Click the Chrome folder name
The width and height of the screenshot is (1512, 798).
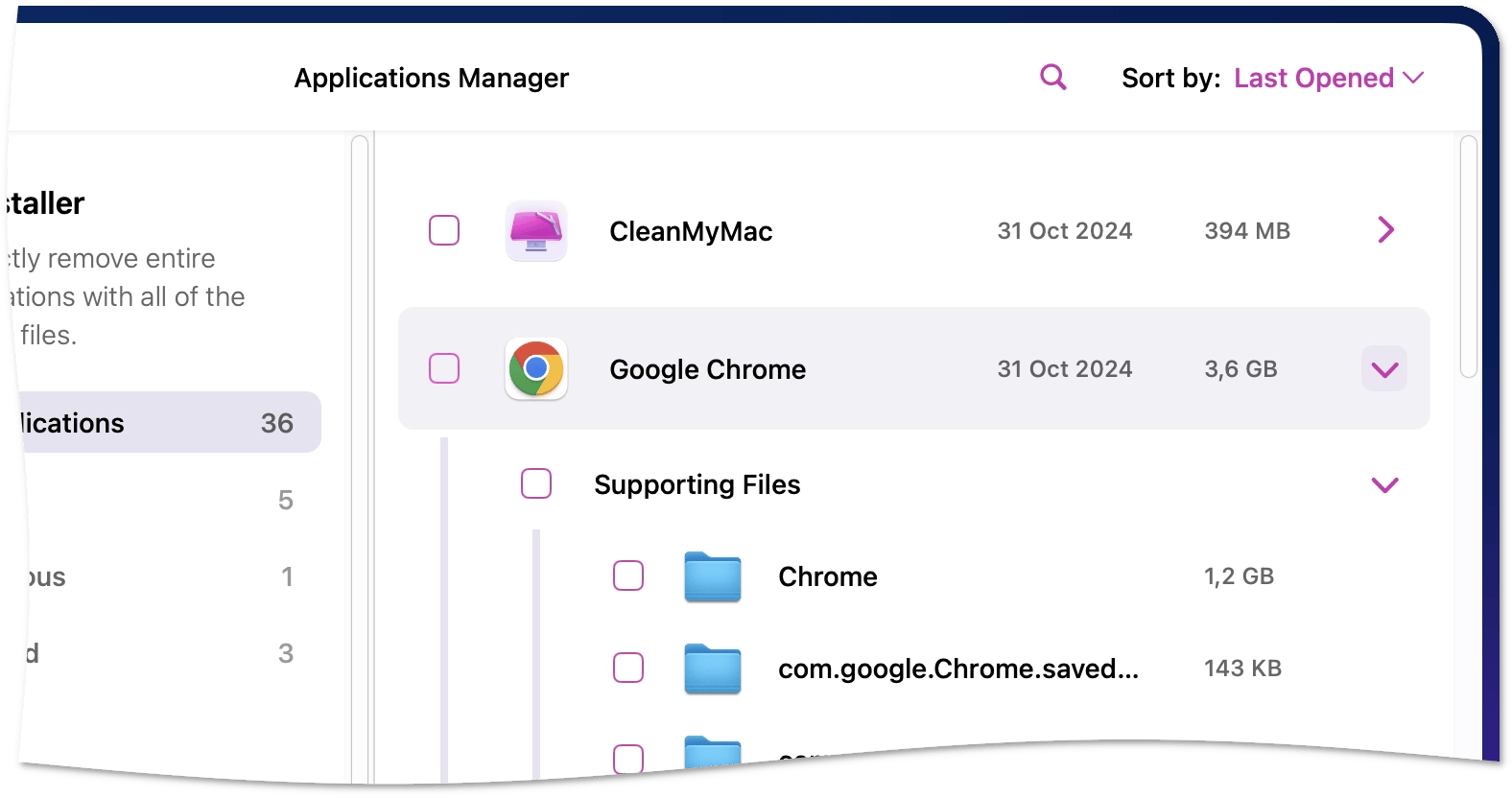pos(828,576)
